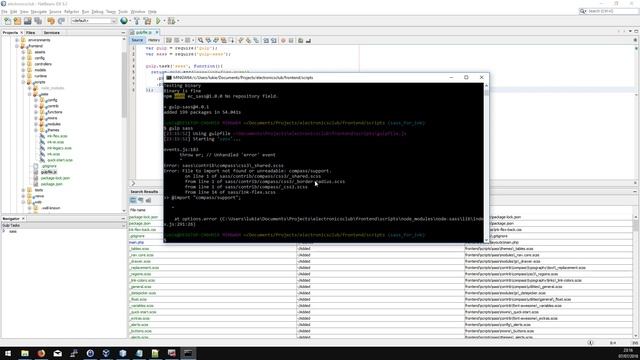Click the browser globe icon

click(x=124, y=21)
